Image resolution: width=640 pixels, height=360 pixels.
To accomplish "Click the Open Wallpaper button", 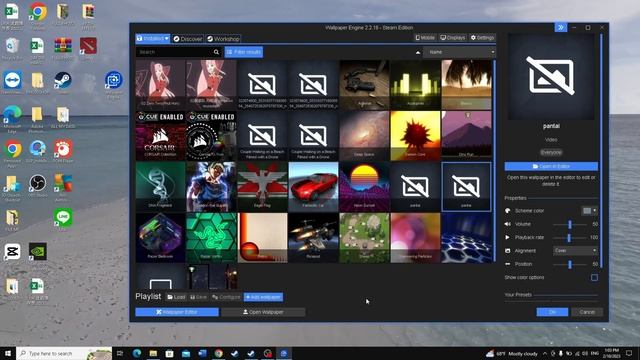I will (263, 312).
